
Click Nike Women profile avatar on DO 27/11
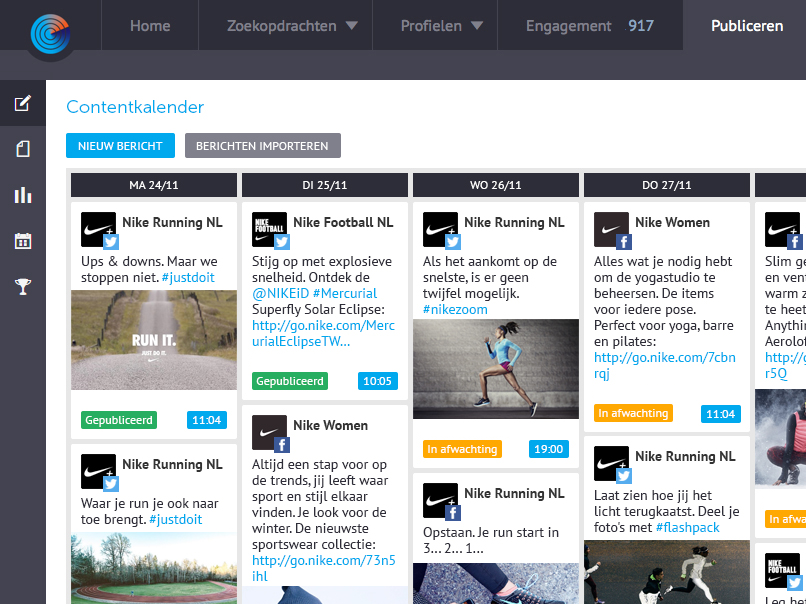(612, 229)
